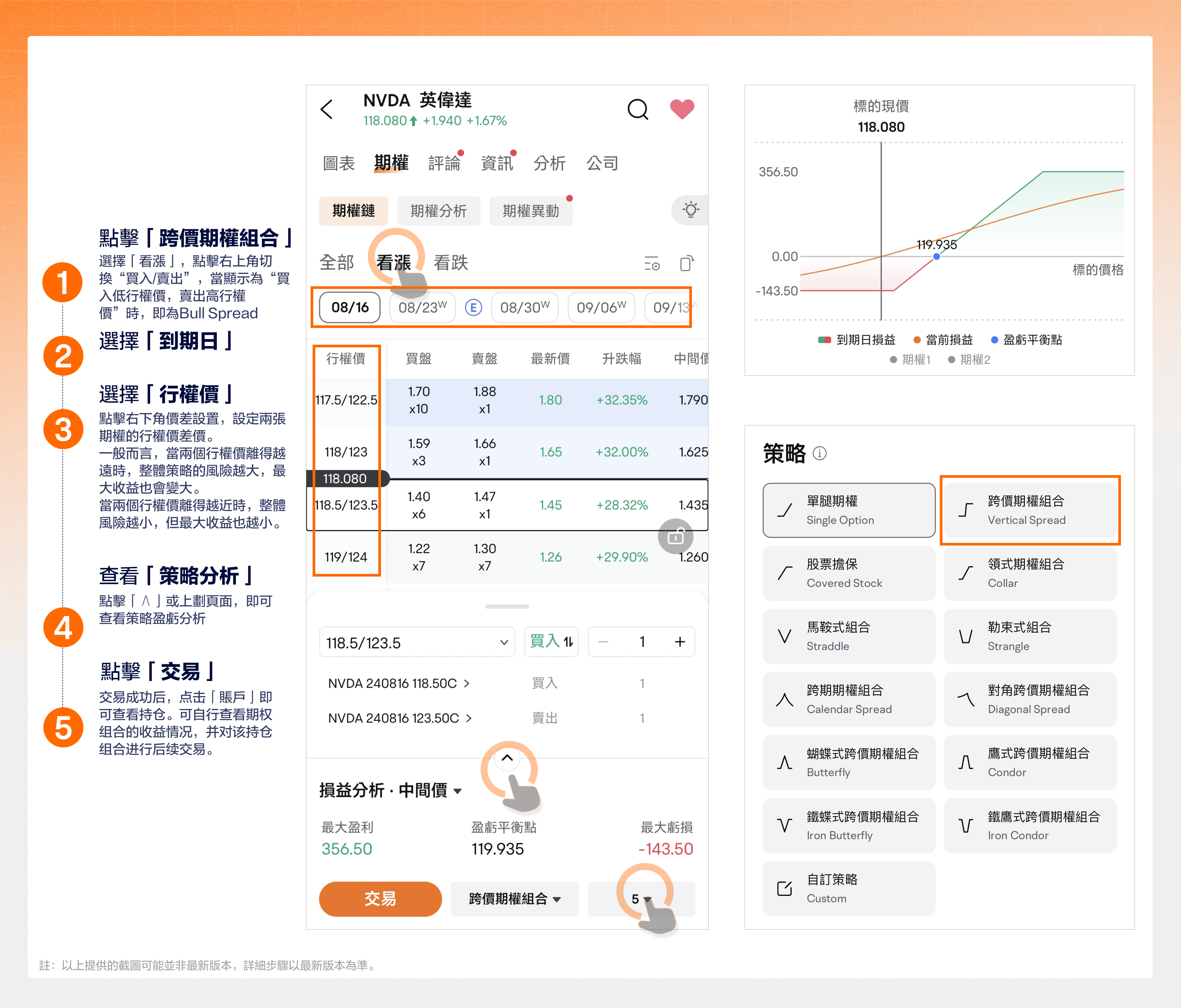Viewport: 1181px width, 1008px height.
Task: Tap the gray lock icon over table
Action: click(676, 536)
